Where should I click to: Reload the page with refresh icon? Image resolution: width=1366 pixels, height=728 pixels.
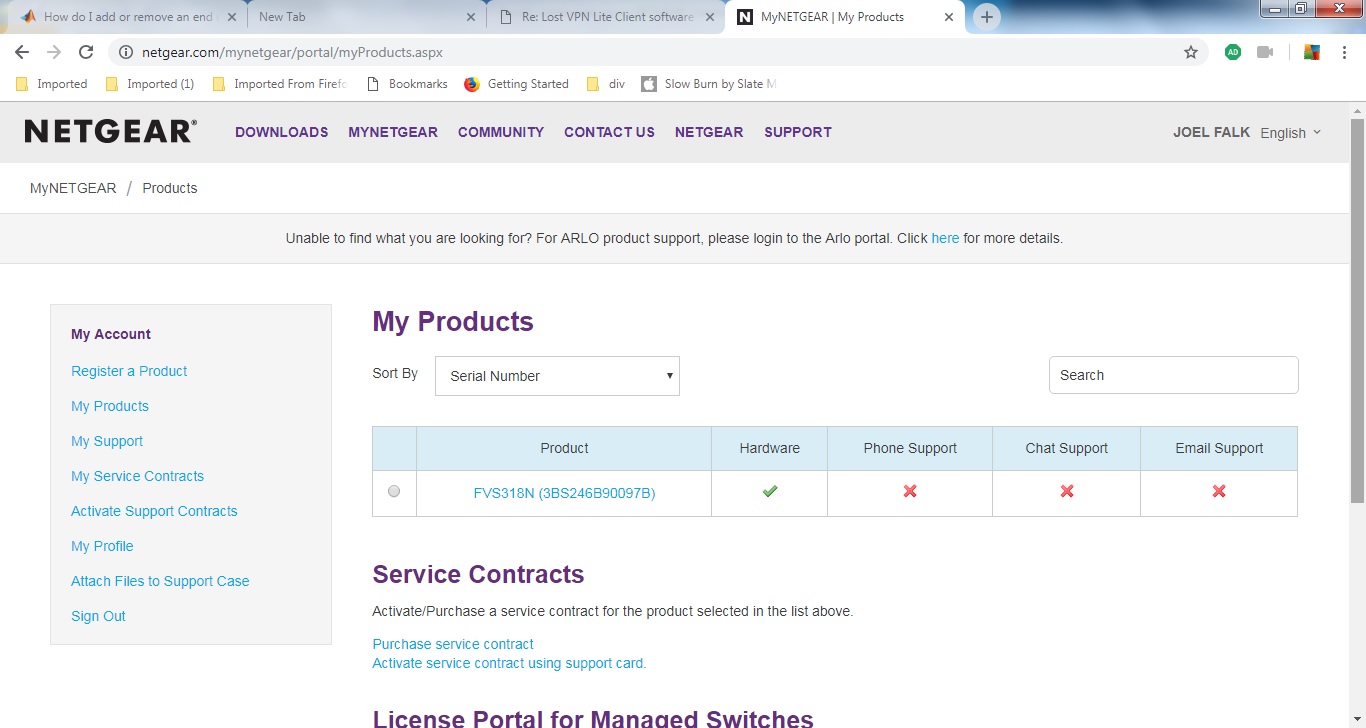(x=86, y=52)
